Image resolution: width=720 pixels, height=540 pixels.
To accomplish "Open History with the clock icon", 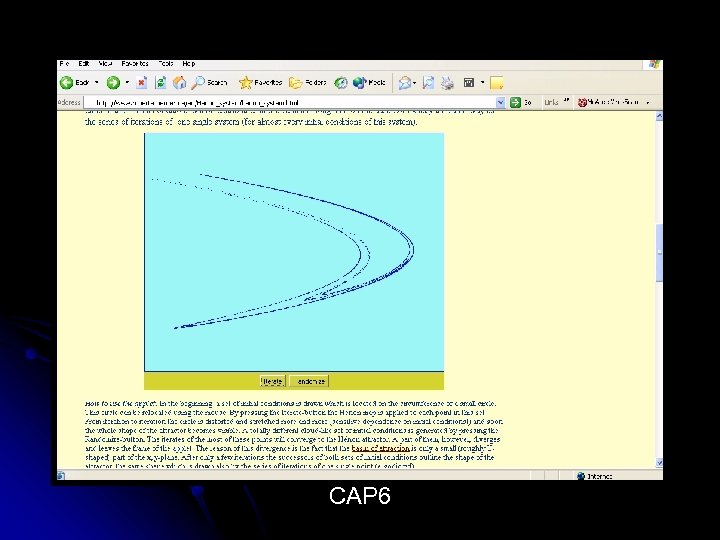I will [x=341, y=83].
